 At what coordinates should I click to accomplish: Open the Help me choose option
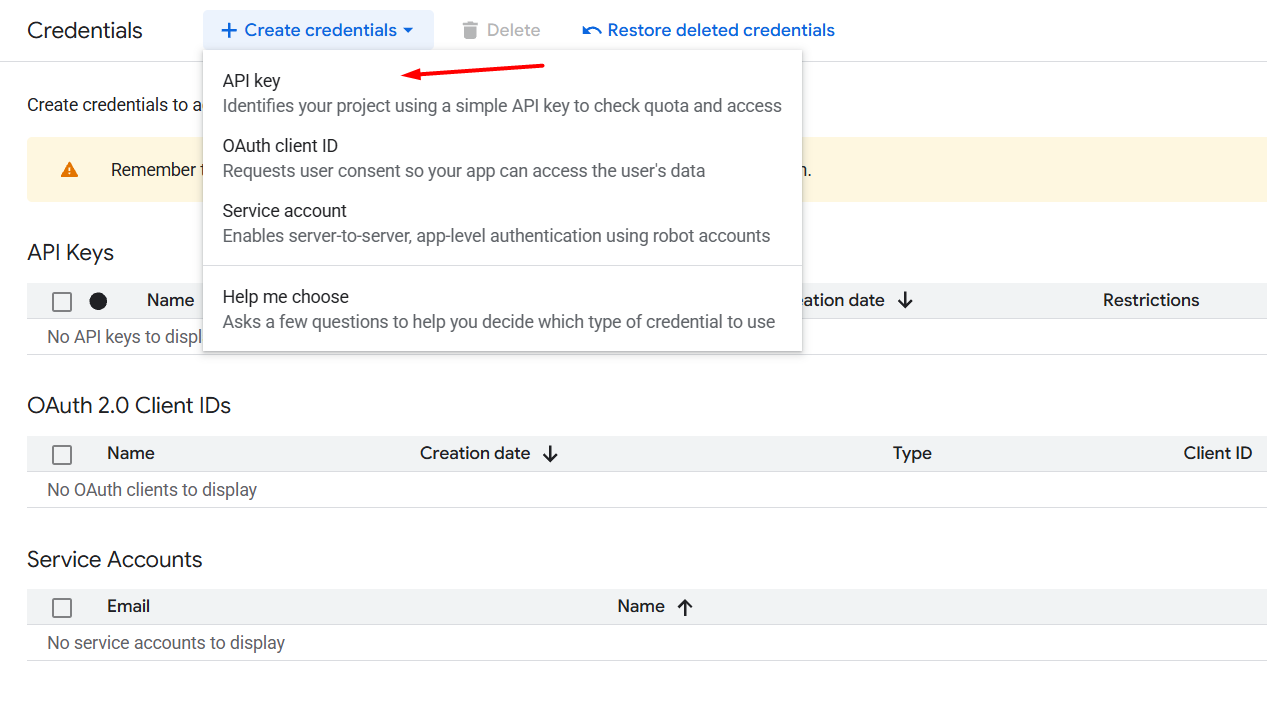(x=285, y=297)
